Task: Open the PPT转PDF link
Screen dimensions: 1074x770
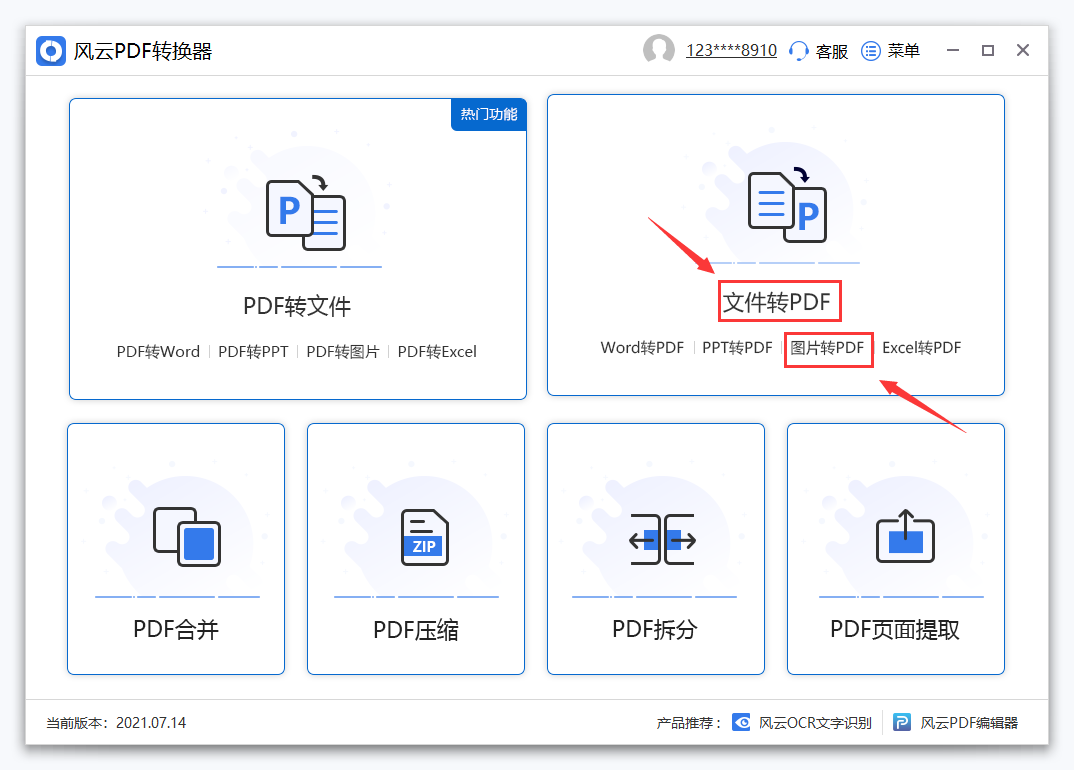Action: coord(737,348)
